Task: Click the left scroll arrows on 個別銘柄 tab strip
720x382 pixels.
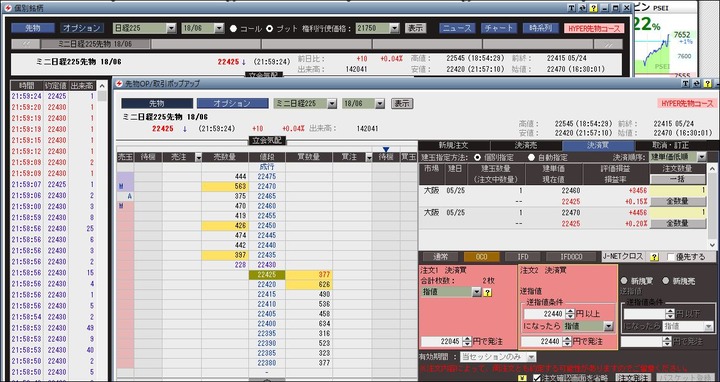Action: [x=25, y=44]
